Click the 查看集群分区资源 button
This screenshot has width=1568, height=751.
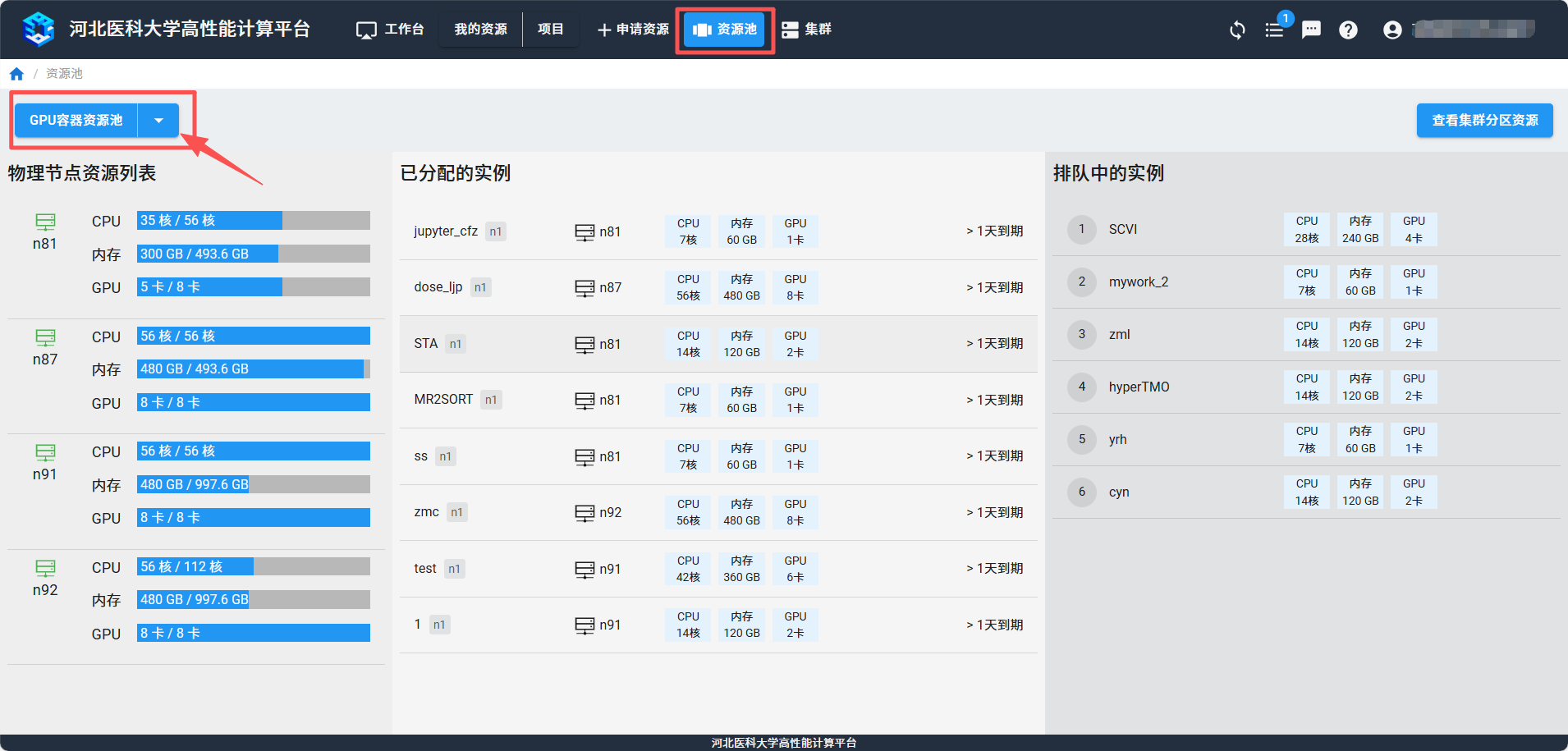coord(1484,121)
